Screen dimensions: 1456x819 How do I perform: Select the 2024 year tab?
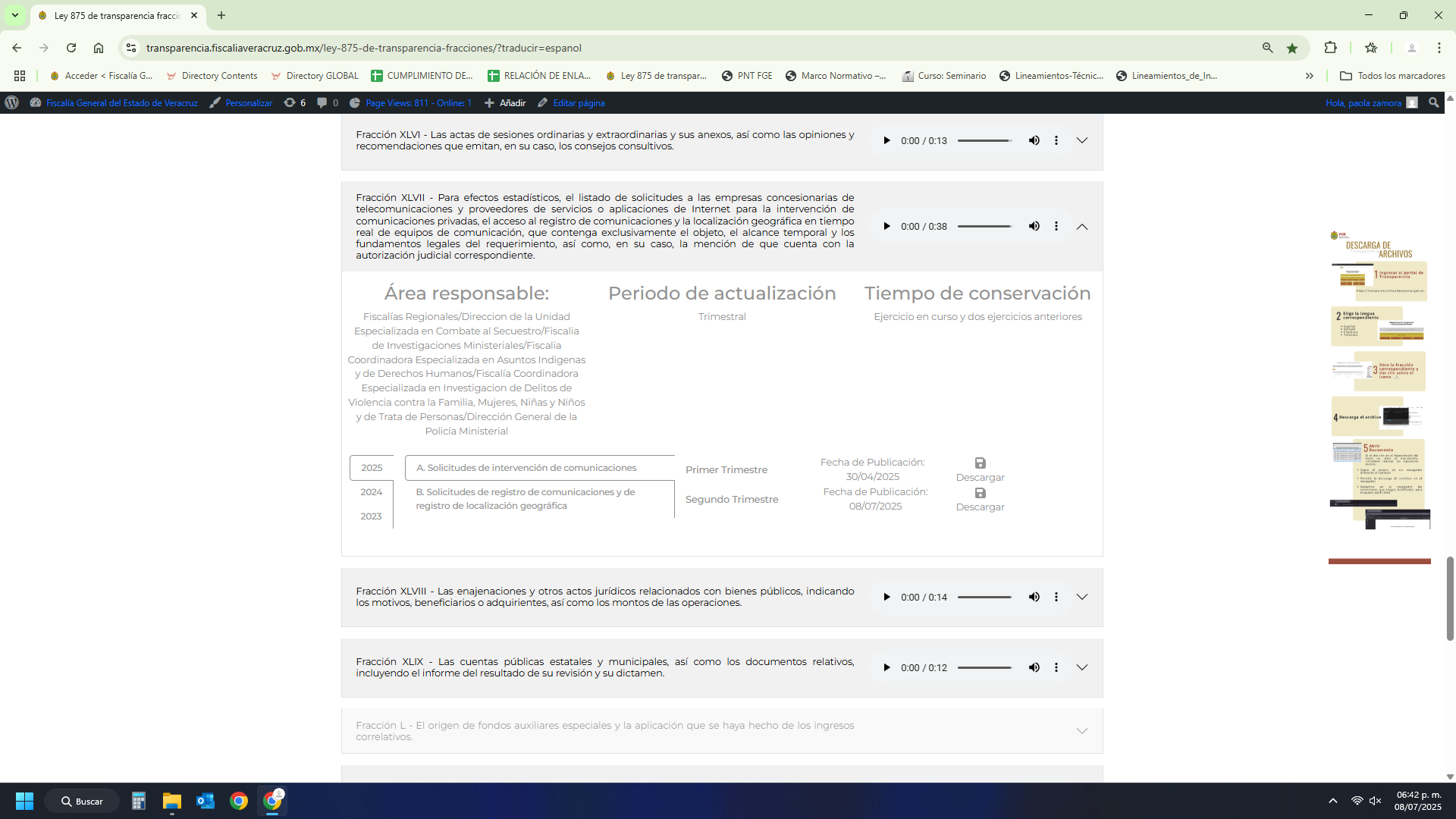[x=371, y=492]
